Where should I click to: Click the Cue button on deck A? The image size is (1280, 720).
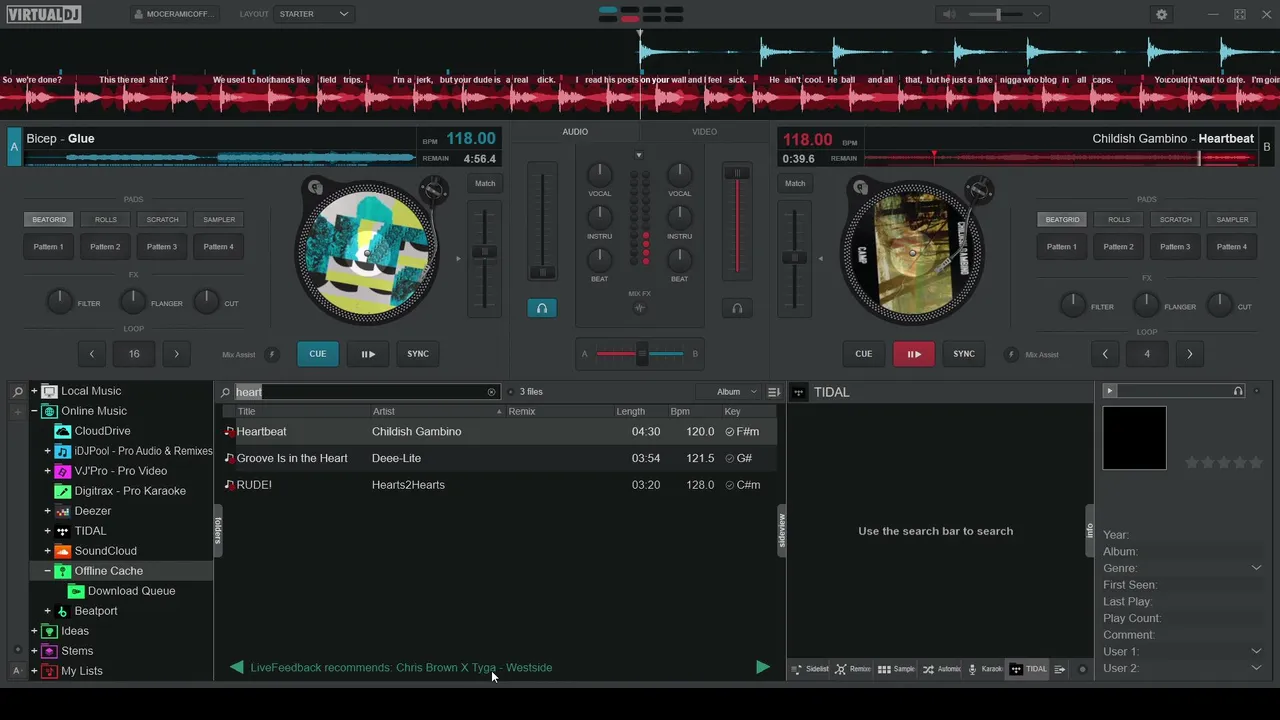[318, 354]
